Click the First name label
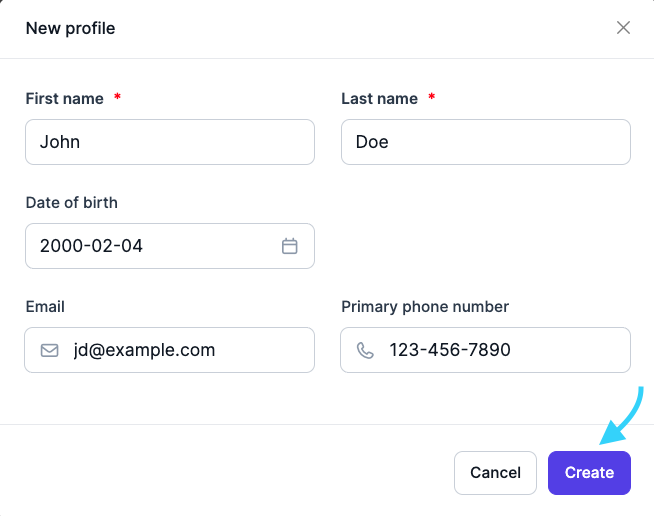 pyautogui.click(x=64, y=98)
